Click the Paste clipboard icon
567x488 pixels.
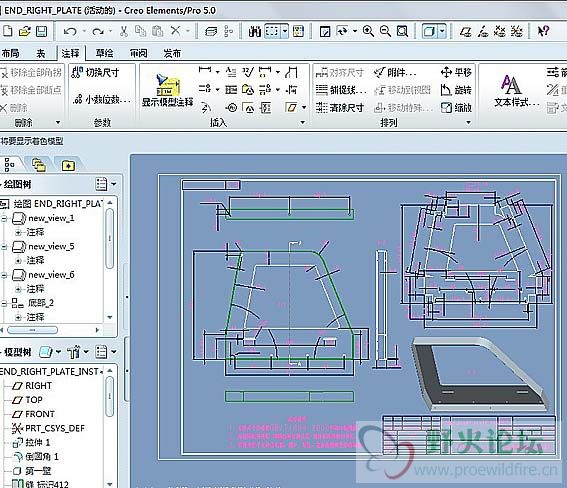click(x=158, y=31)
